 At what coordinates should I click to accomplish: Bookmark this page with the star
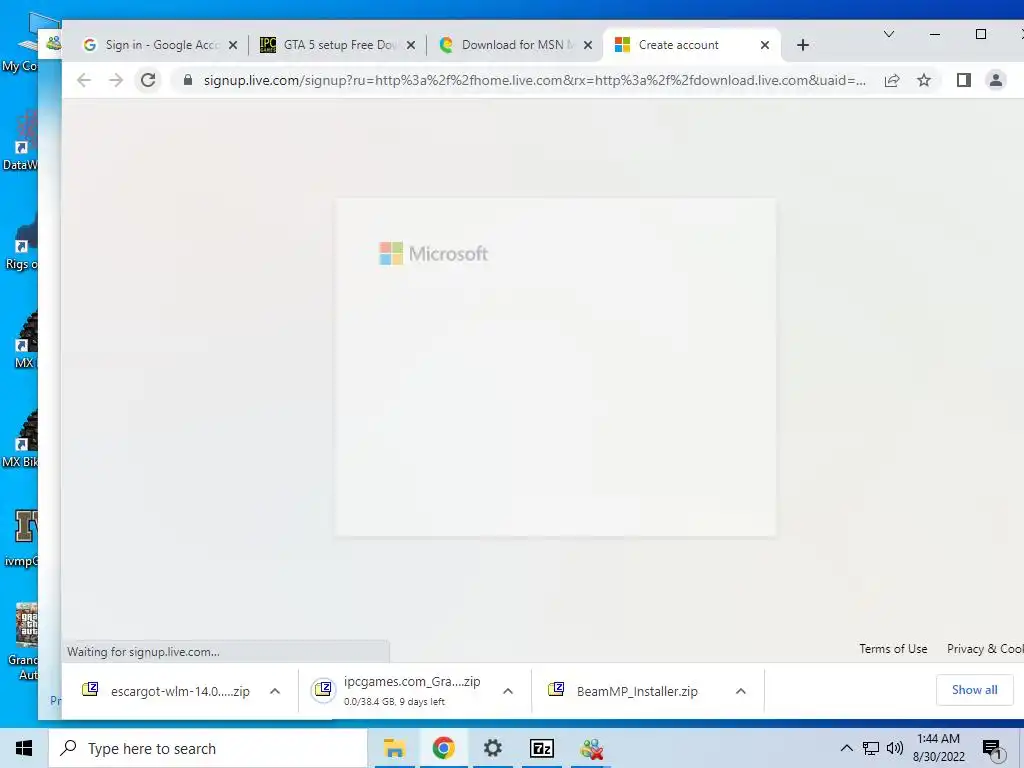(923, 80)
